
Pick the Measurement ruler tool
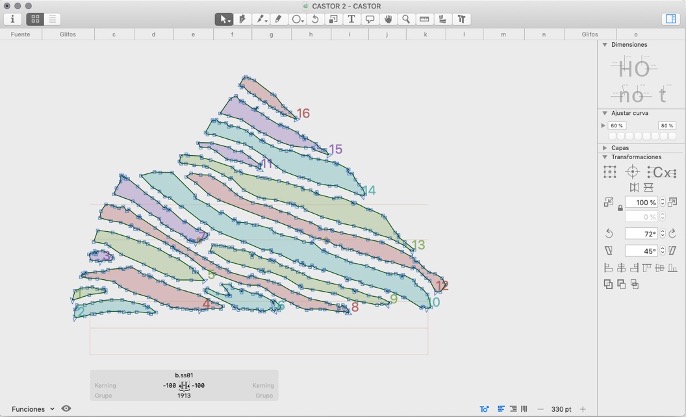pos(424,19)
